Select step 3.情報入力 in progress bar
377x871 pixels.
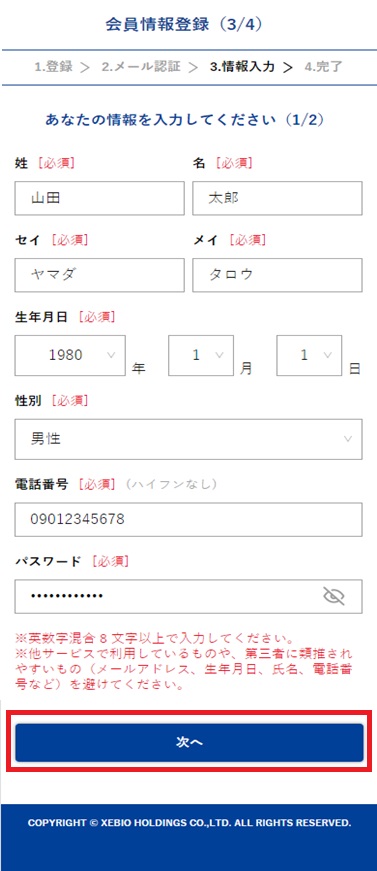(x=242, y=67)
